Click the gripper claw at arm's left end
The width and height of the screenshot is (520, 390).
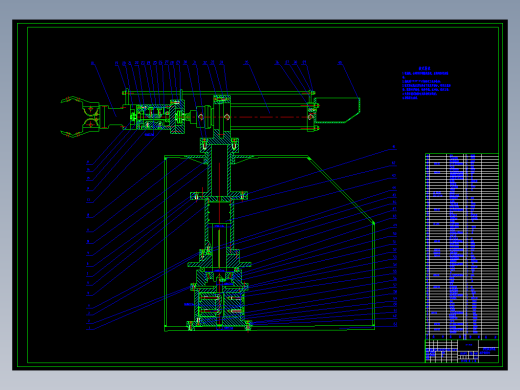point(81,117)
